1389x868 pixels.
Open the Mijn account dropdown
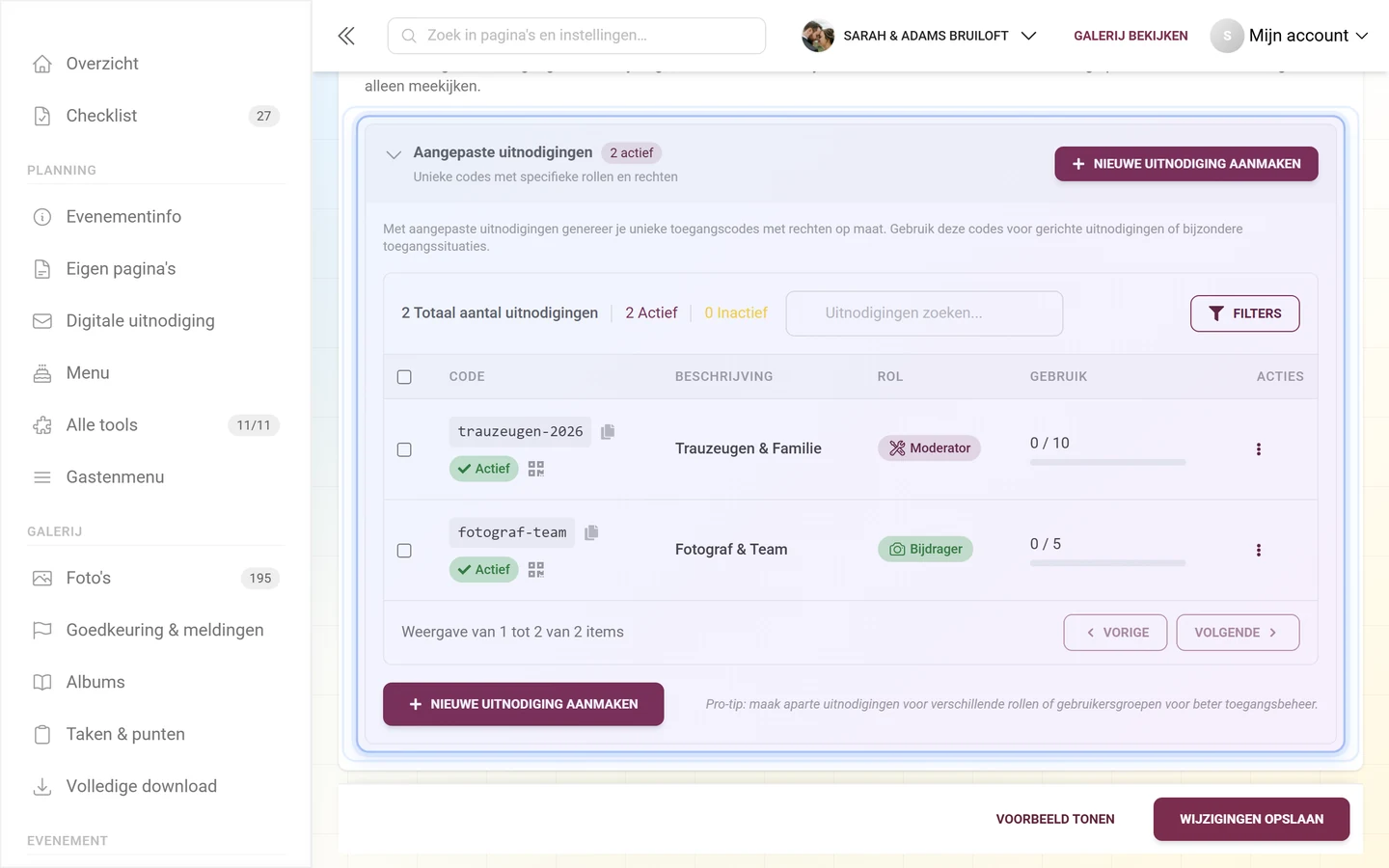1290,36
